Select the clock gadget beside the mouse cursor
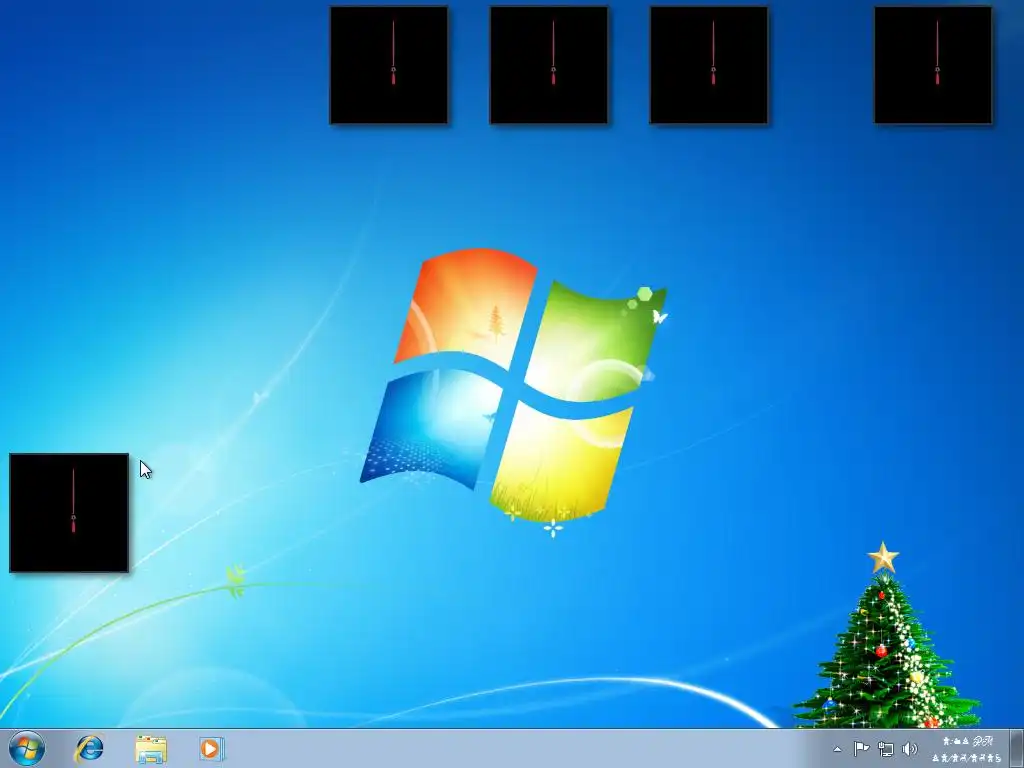The image size is (1024, 768). tap(69, 513)
